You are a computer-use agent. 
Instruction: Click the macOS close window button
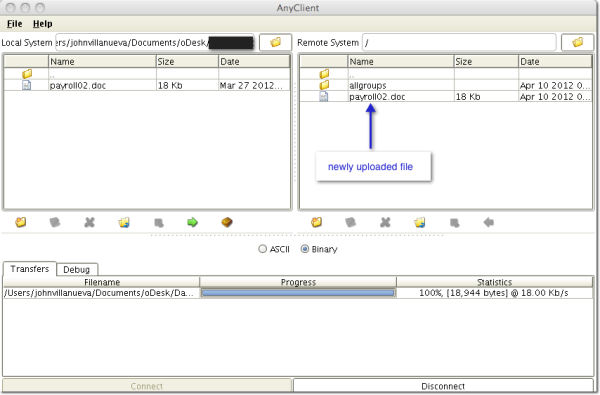point(11,8)
